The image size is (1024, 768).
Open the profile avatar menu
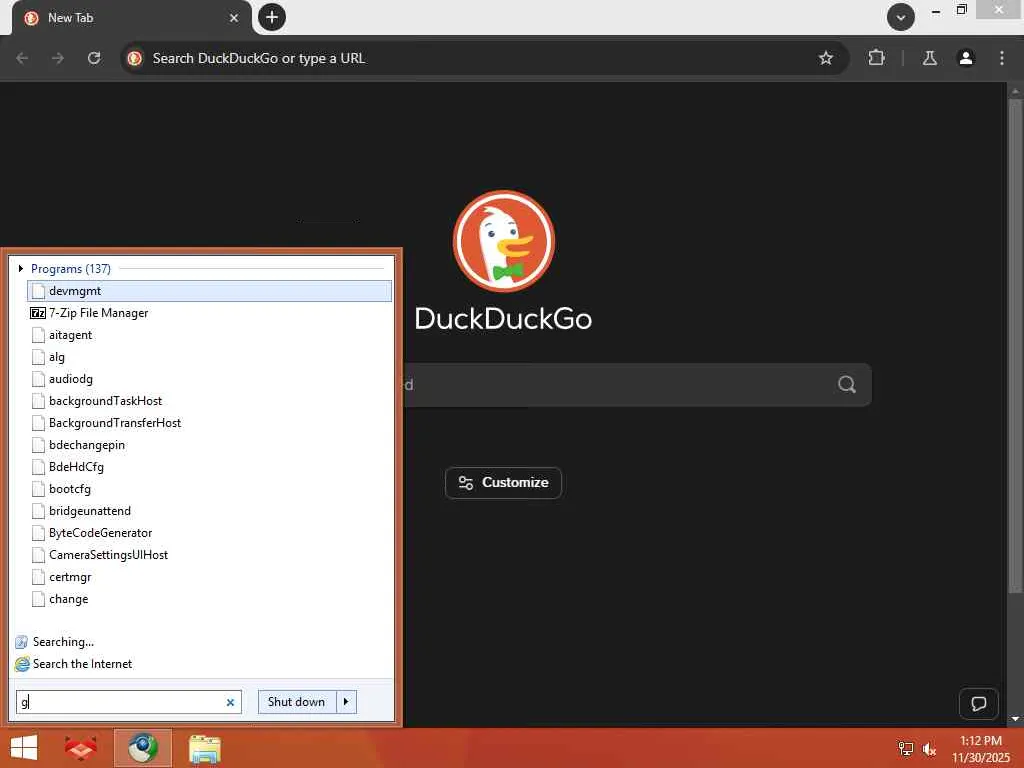point(966,58)
